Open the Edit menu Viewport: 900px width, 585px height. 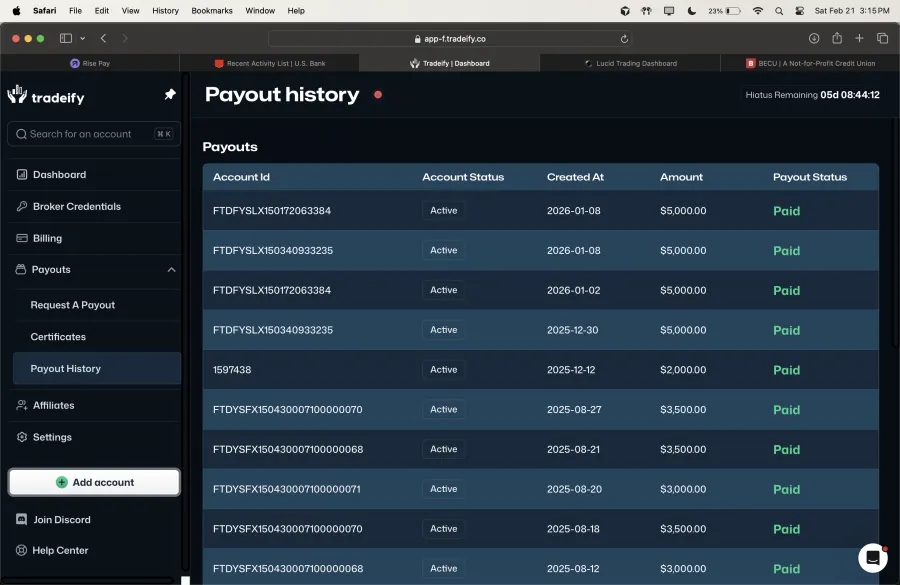(102, 10)
